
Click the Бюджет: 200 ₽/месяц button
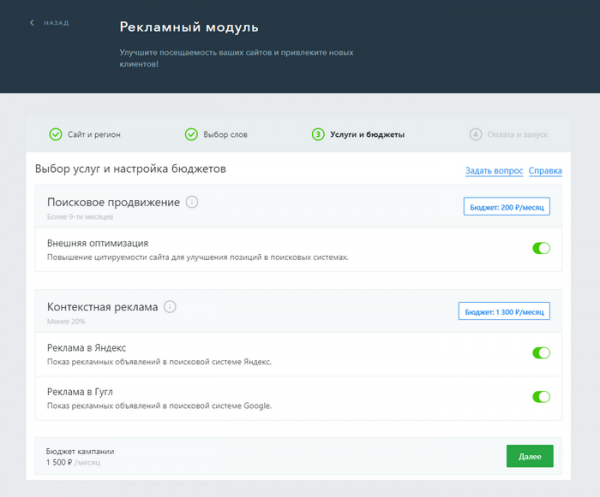tap(507, 207)
